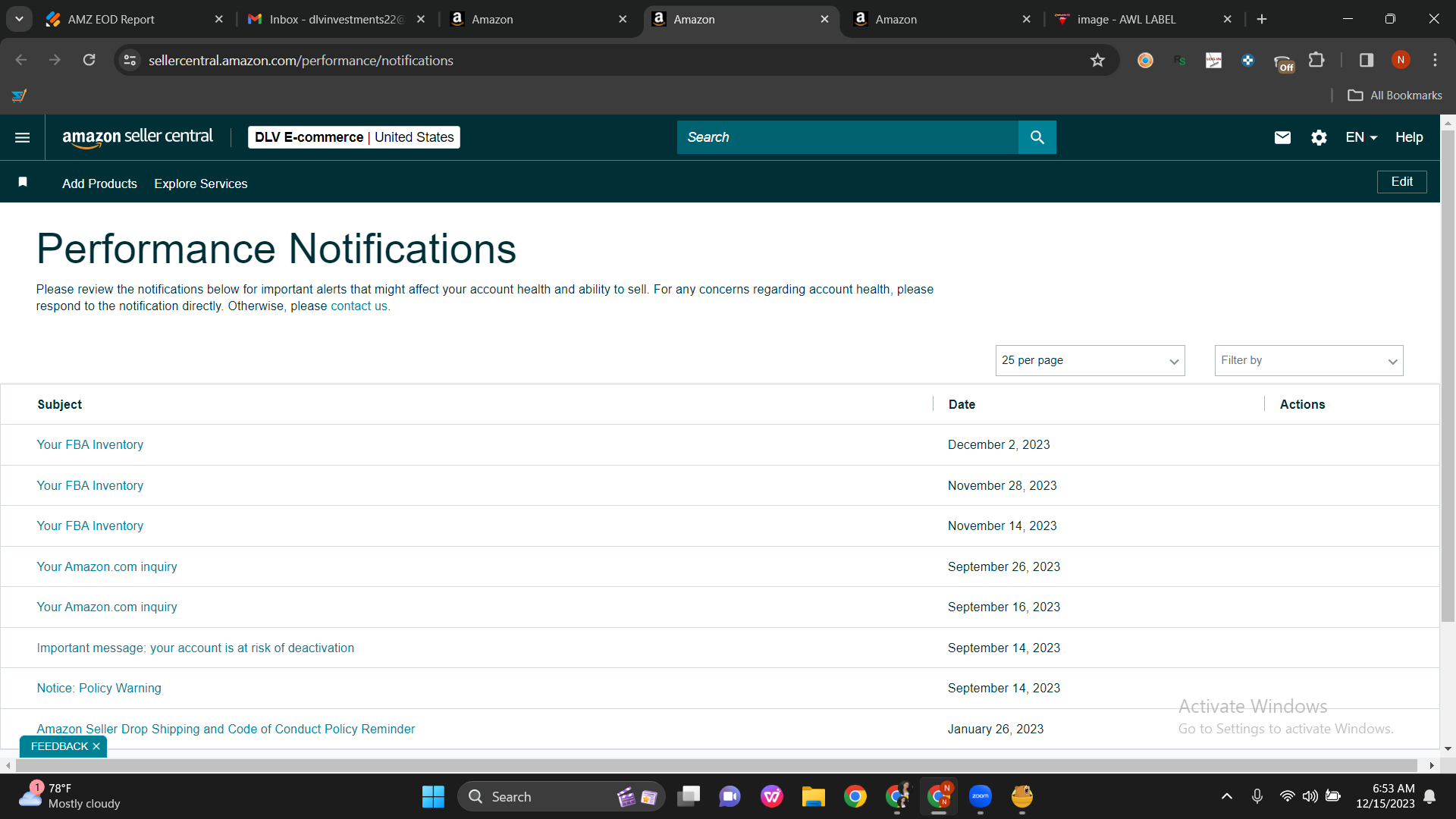Click the bookmark flag icon
The width and height of the screenshot is (1456, 819).
23,182
